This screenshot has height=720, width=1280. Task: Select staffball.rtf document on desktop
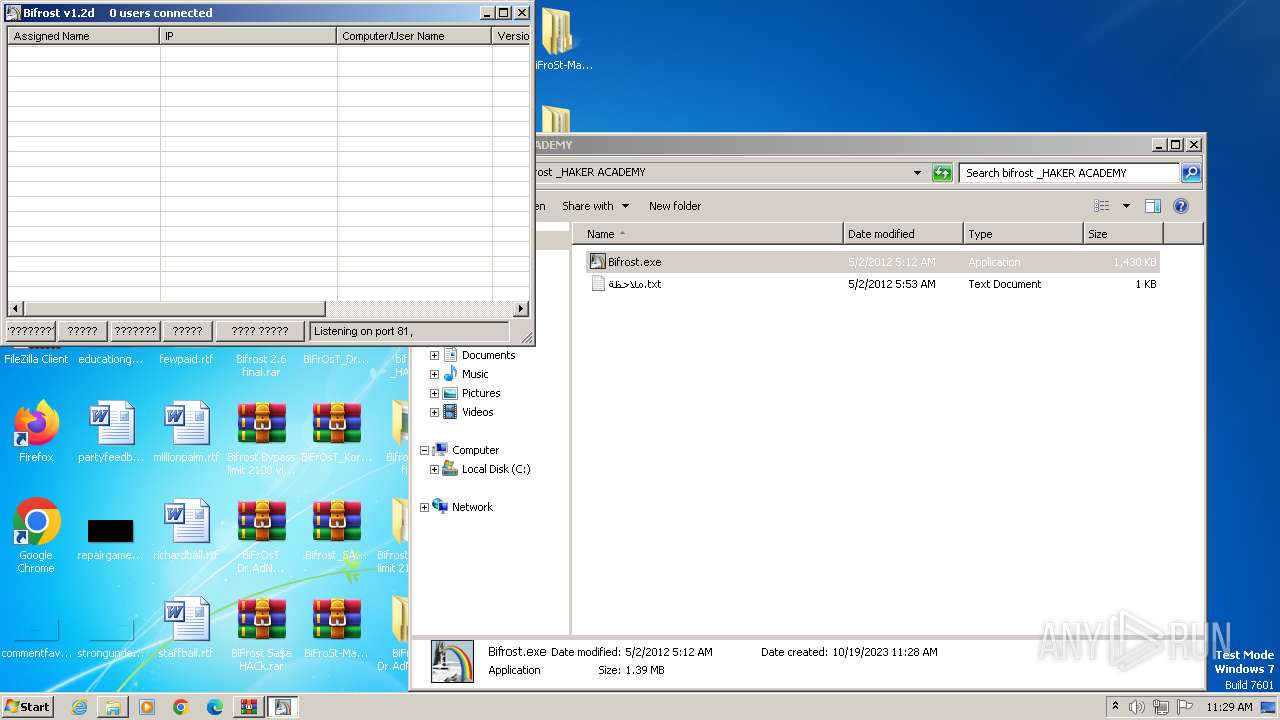point(186,628)
